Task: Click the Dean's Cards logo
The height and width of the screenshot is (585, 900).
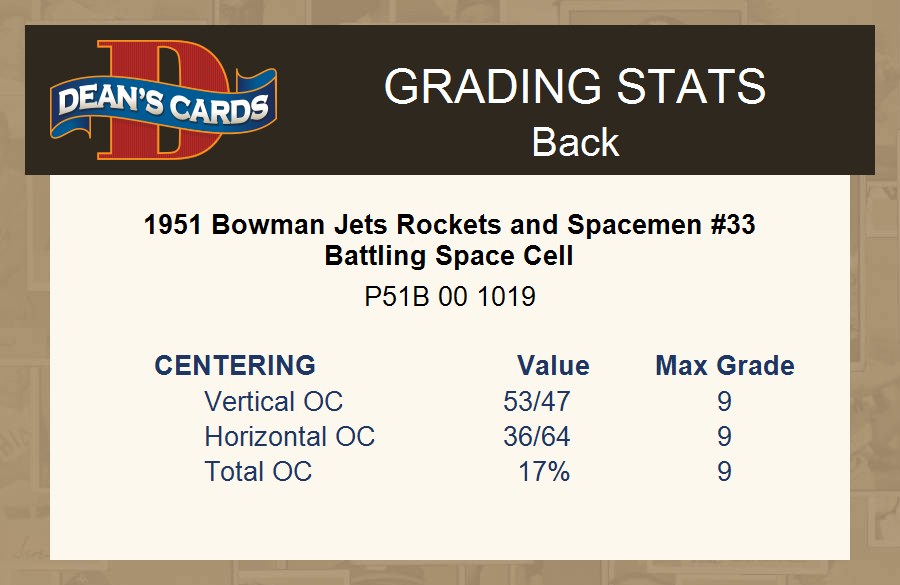Action: pyautogui.click(x=163, y=100)
